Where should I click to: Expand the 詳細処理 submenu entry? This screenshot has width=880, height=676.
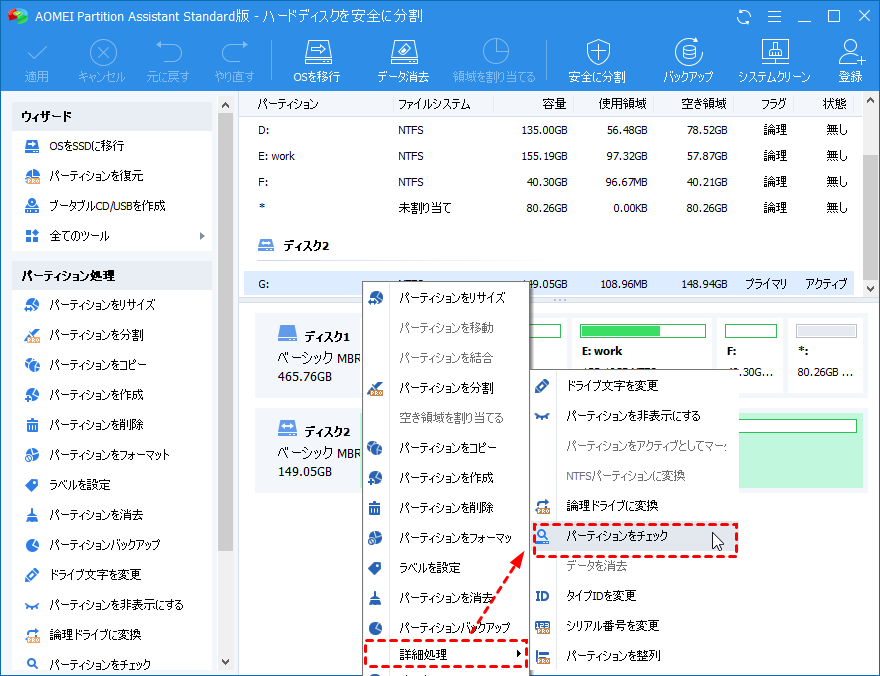point(446,654)
